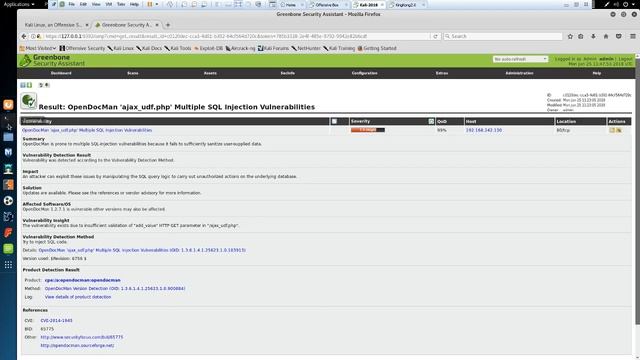The width and height of the screenshot is (640, 360).
Task: Click the orange severity bar
Action: [368, 130]
